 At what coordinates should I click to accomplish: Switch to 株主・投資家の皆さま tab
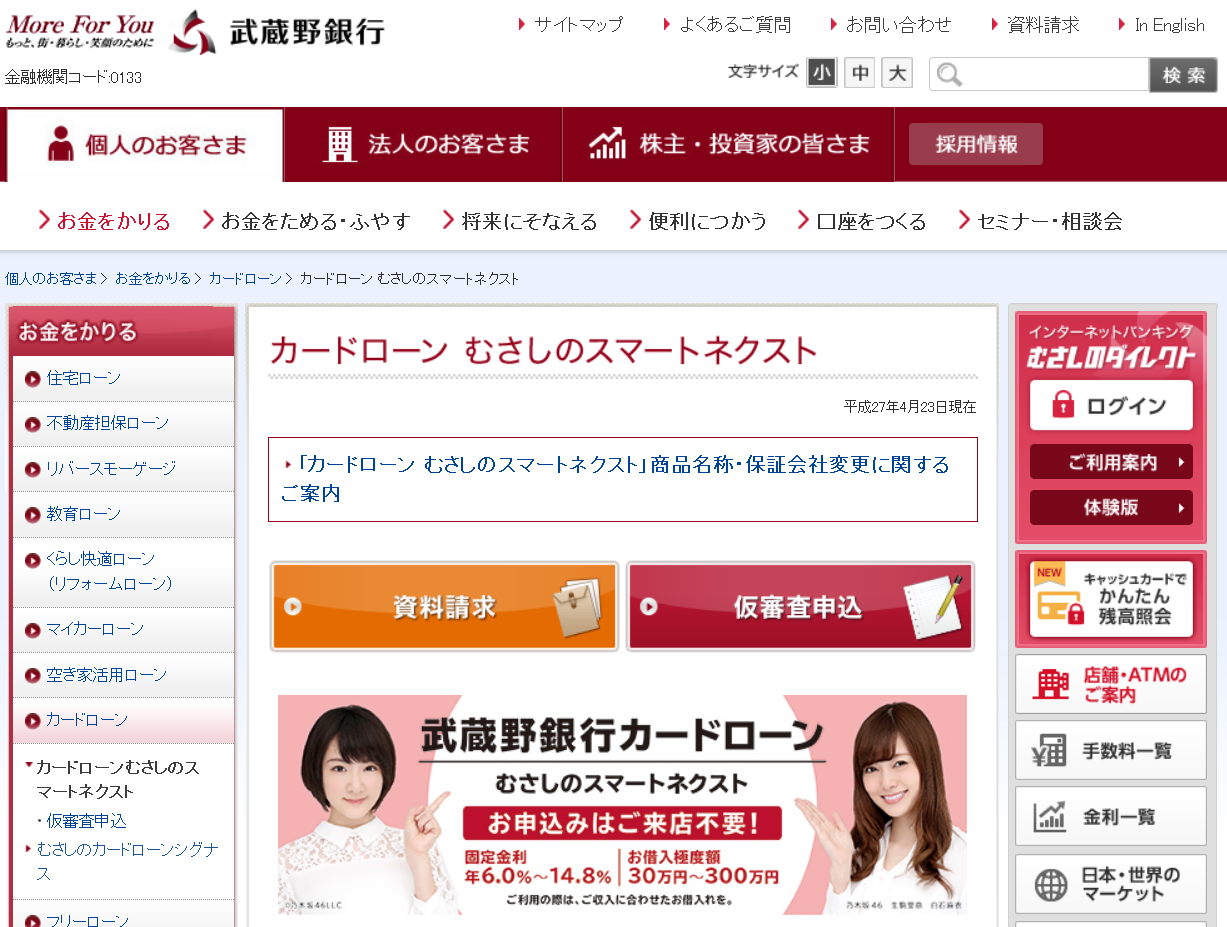(x=730, y=145)
